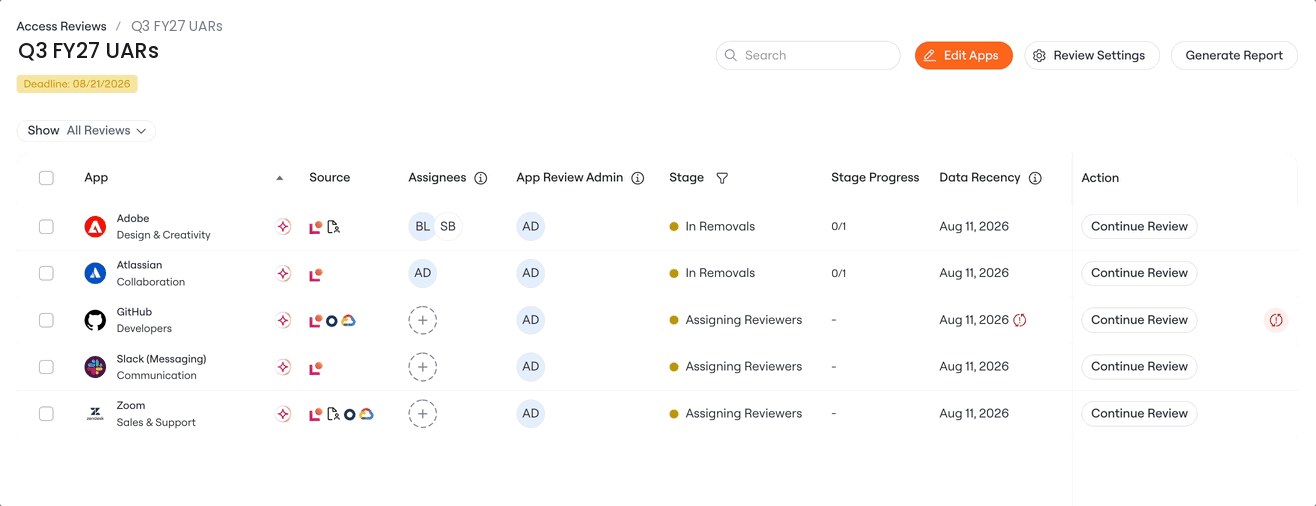Click the red sync icon at GitHub row's end

point(1276,320)
